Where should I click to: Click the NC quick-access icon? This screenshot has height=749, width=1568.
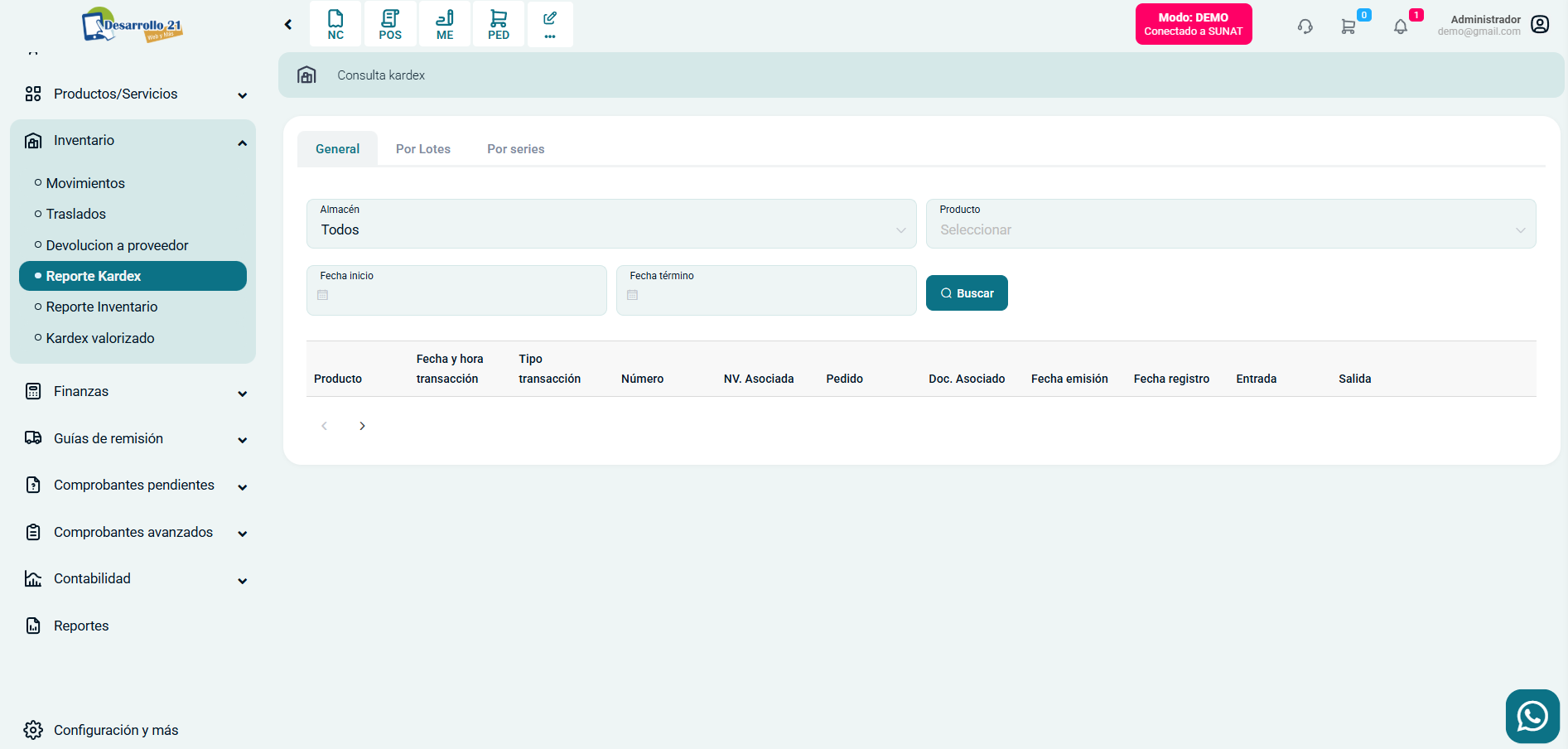tap(335, 24)
